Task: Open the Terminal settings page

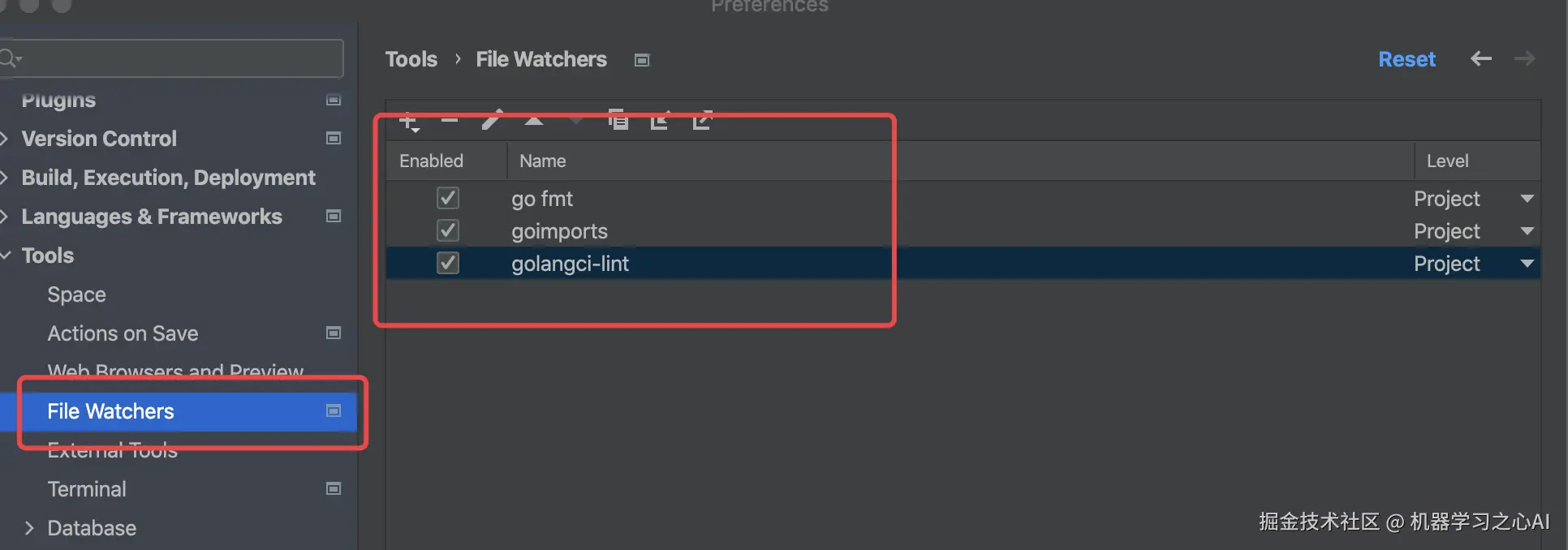Action: pyautogui.click(x=87, y=489)
